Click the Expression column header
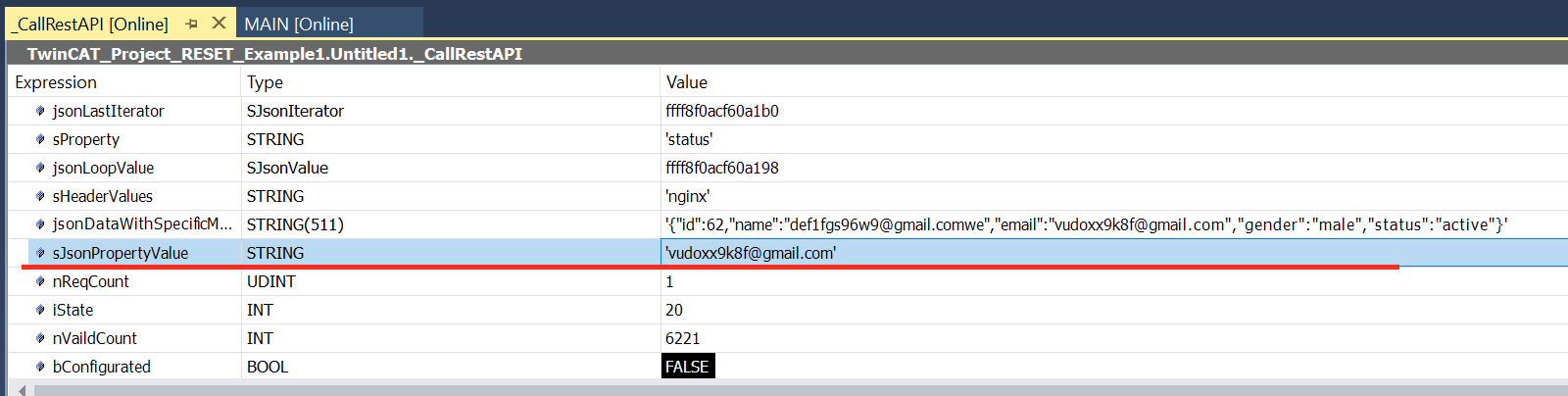The width and height of the screenshot is (1568, 396). (x=56, y=82)
